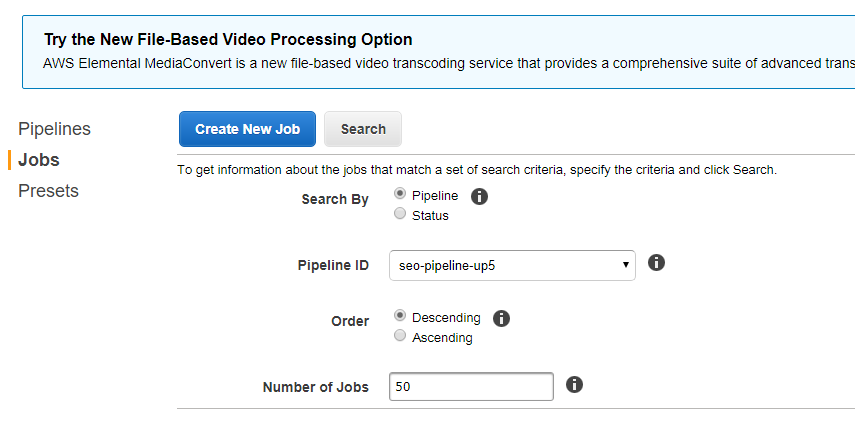Click the Number of Jobs label
This screenshot has width=855, height=425.
[x=316, y=387]
